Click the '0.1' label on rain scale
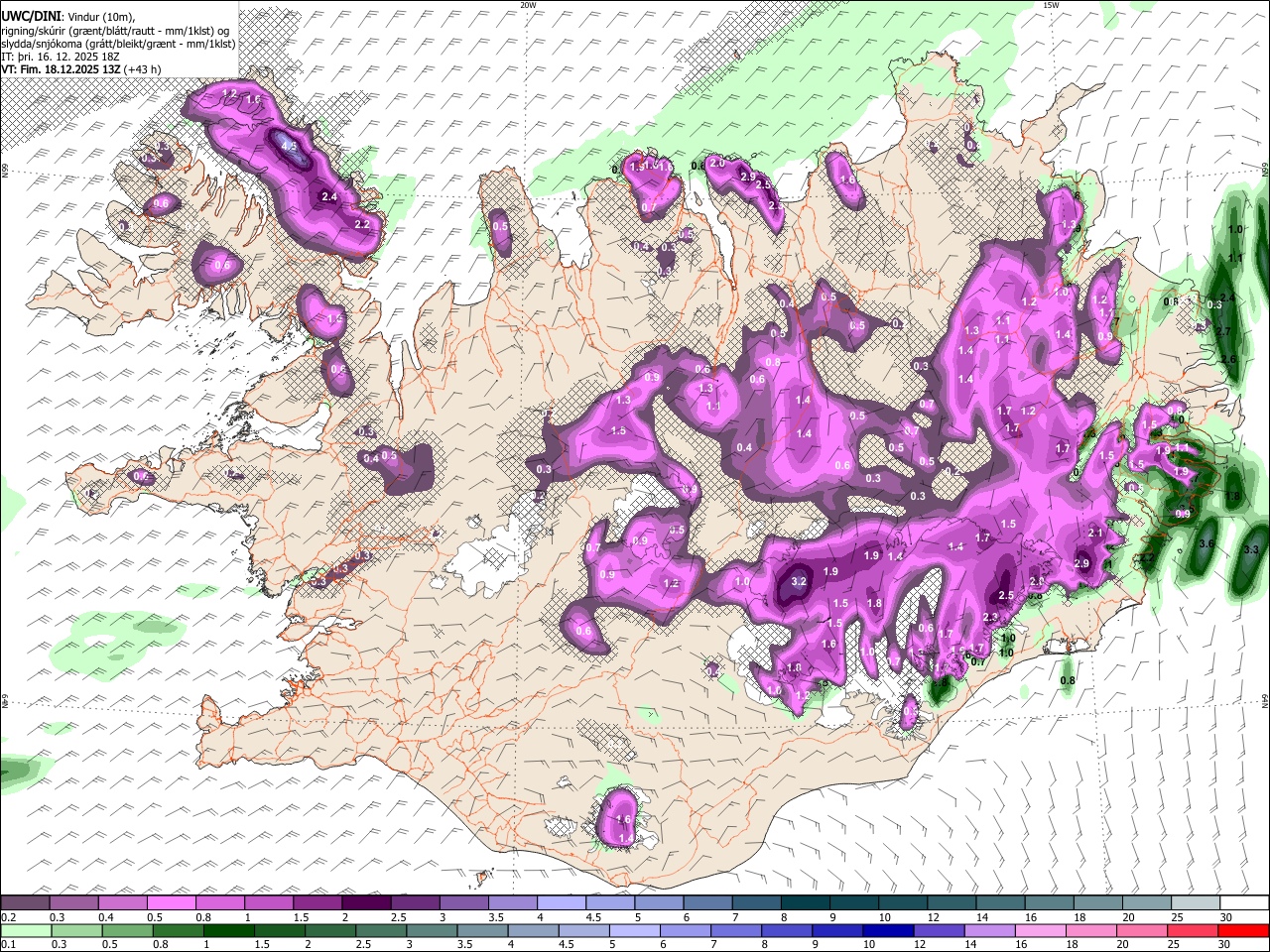The image size is (1270, 952). [8, 945]
